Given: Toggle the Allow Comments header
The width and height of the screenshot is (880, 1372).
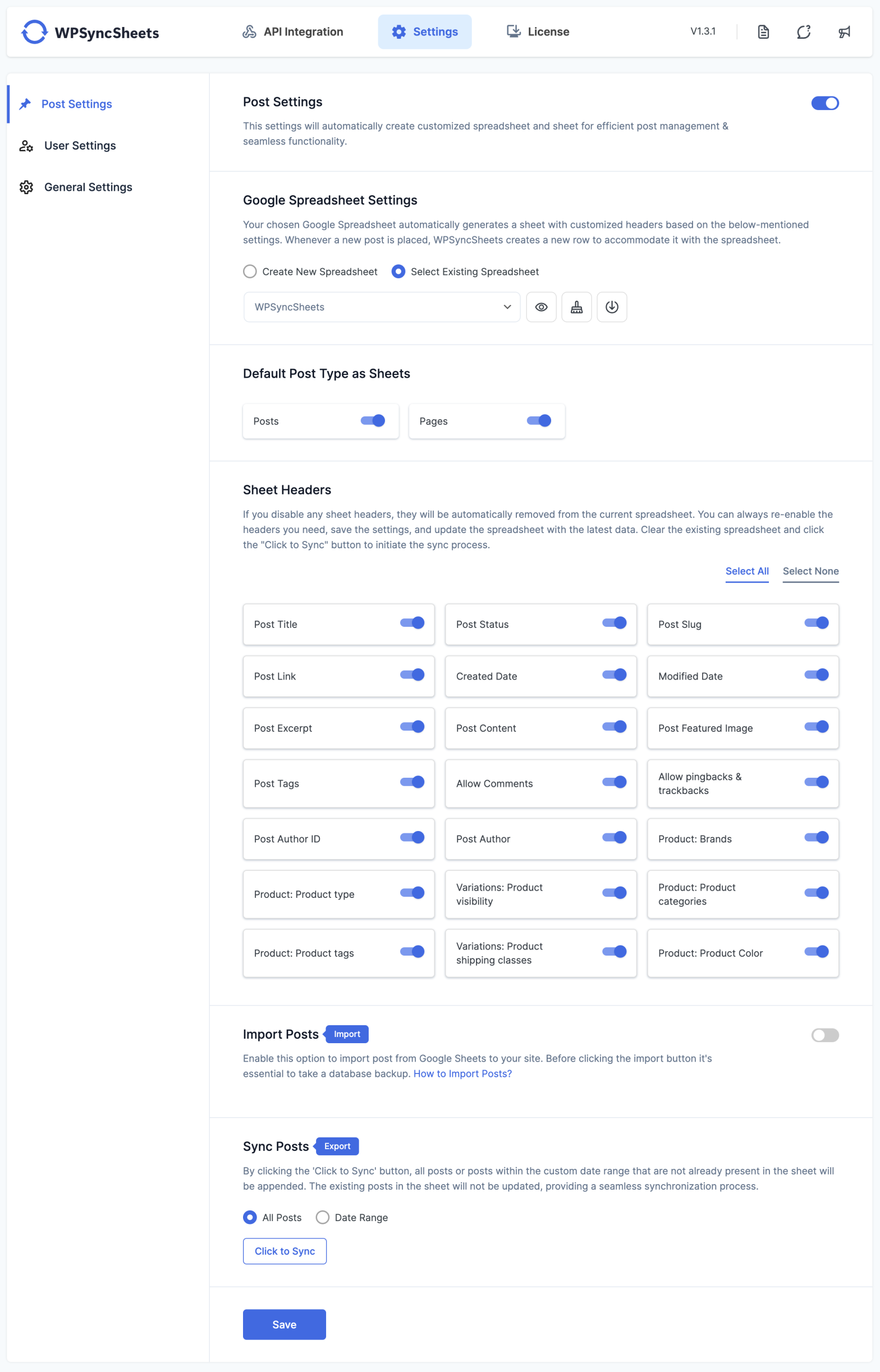Looking at the screenshot, I should click(615, 783).
